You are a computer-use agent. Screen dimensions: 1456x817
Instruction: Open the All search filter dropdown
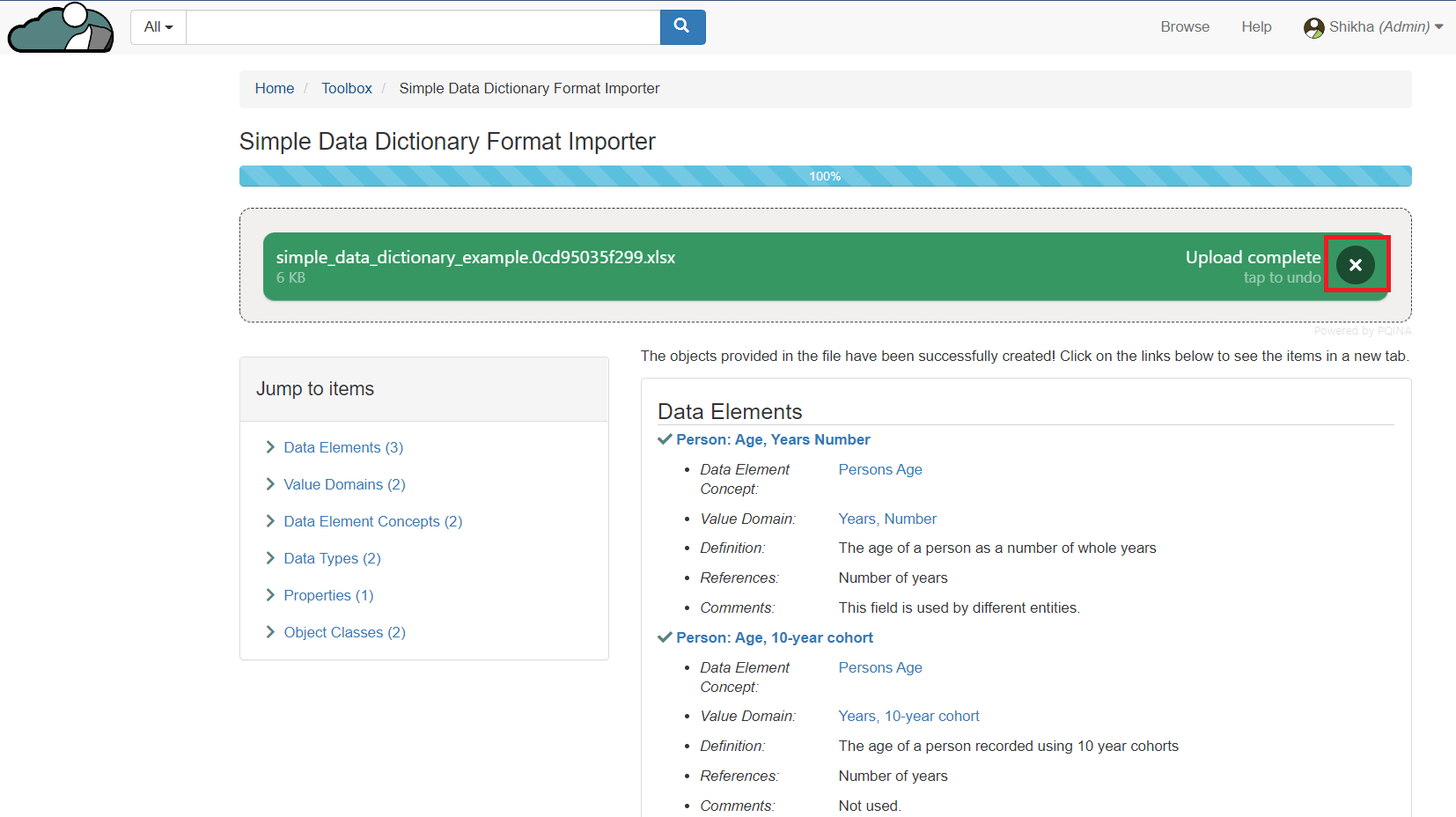click(x=158, y=27)
